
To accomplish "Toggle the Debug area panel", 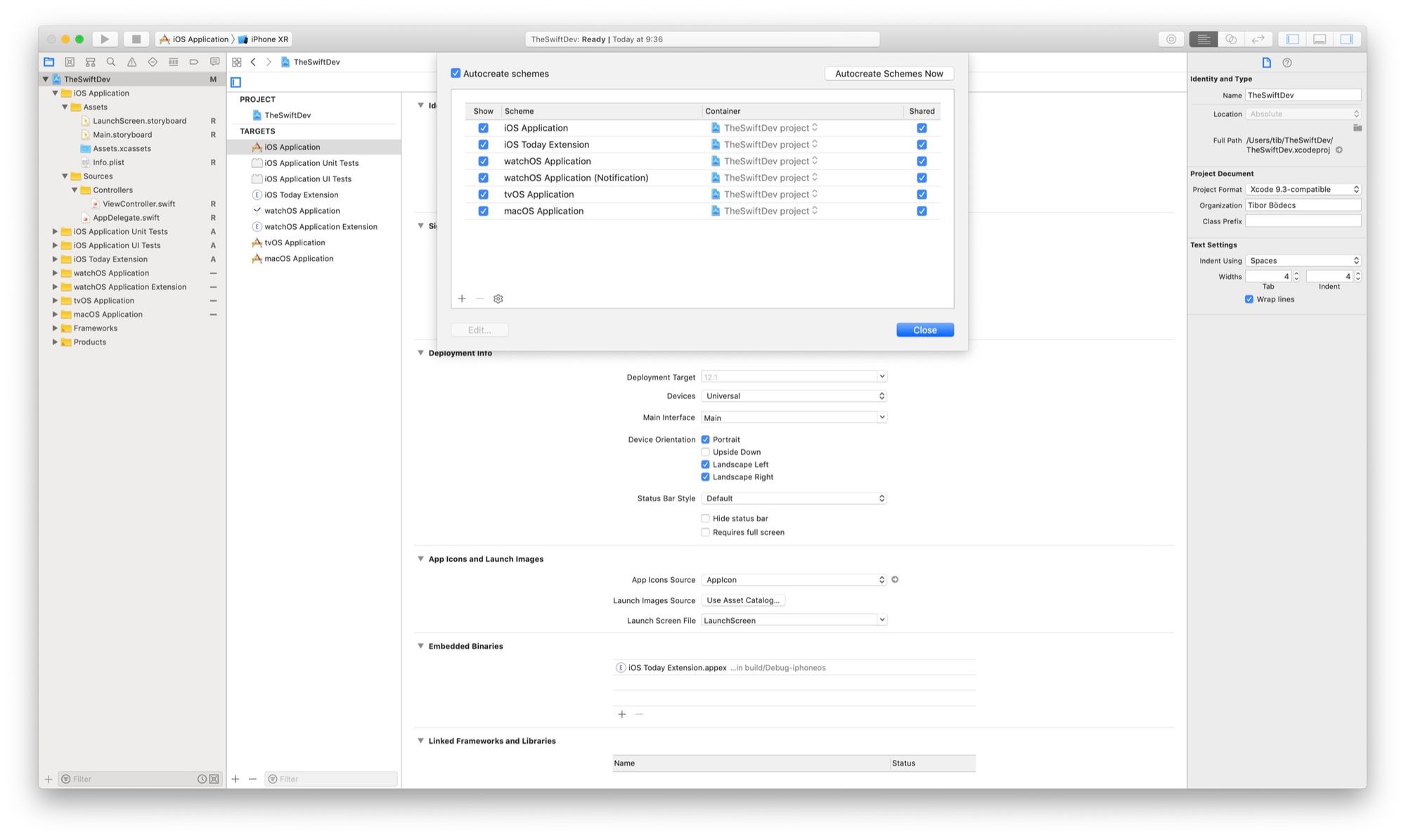I will coord(1320,39).
